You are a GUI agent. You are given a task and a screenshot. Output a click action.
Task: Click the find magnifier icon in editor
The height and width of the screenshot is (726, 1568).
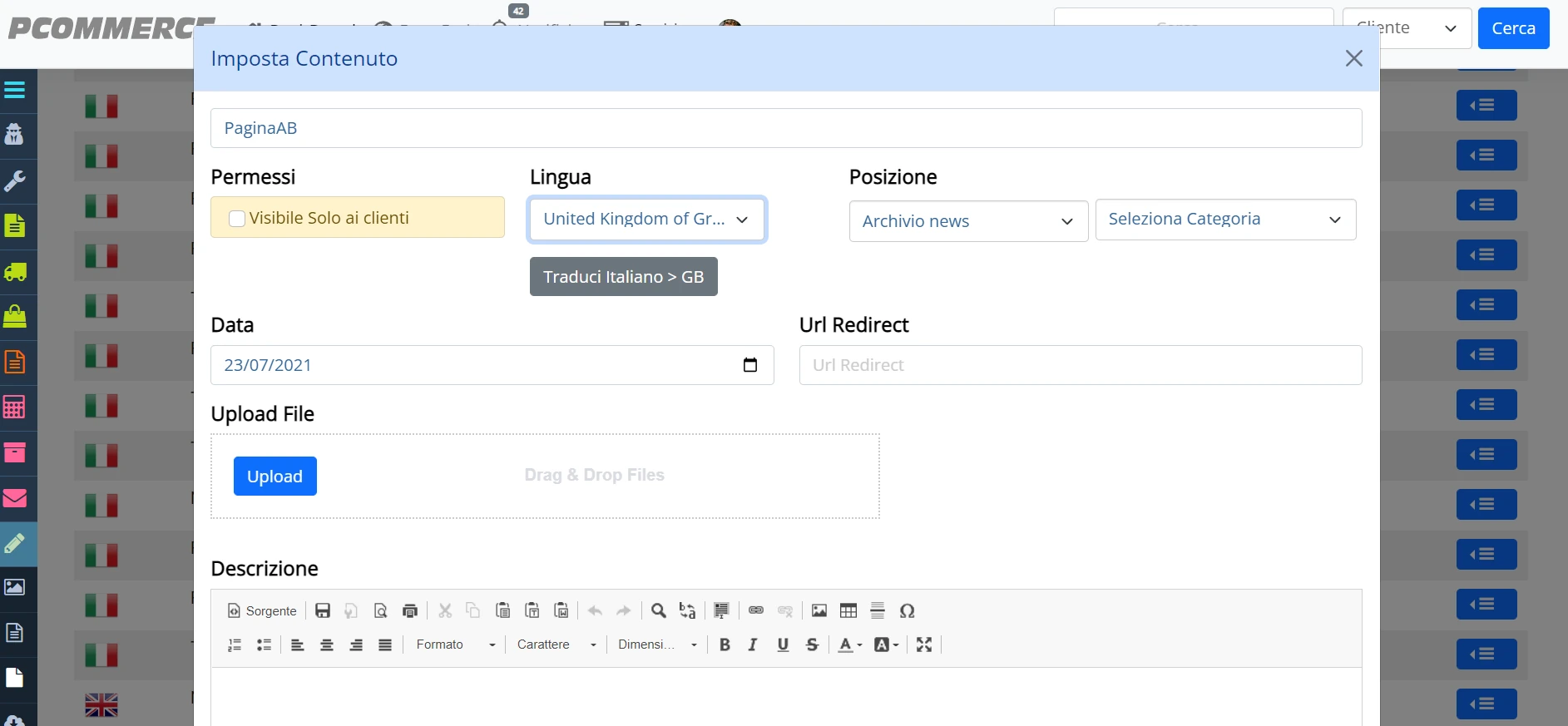pyautogui.click(x=658, y=610)
